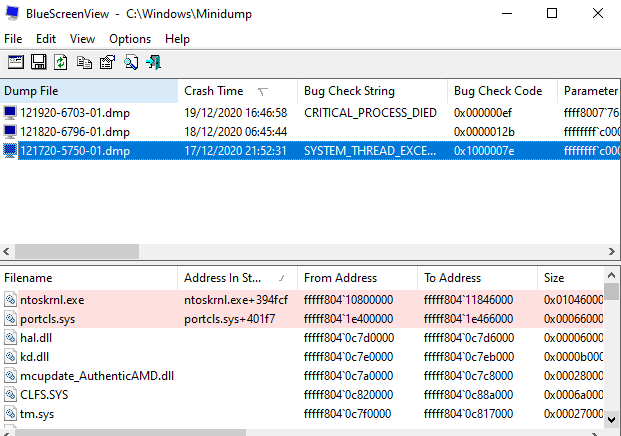Click the CLFS.SYS file icon
Screen dimensions: 621x436
tap(11, 395)
